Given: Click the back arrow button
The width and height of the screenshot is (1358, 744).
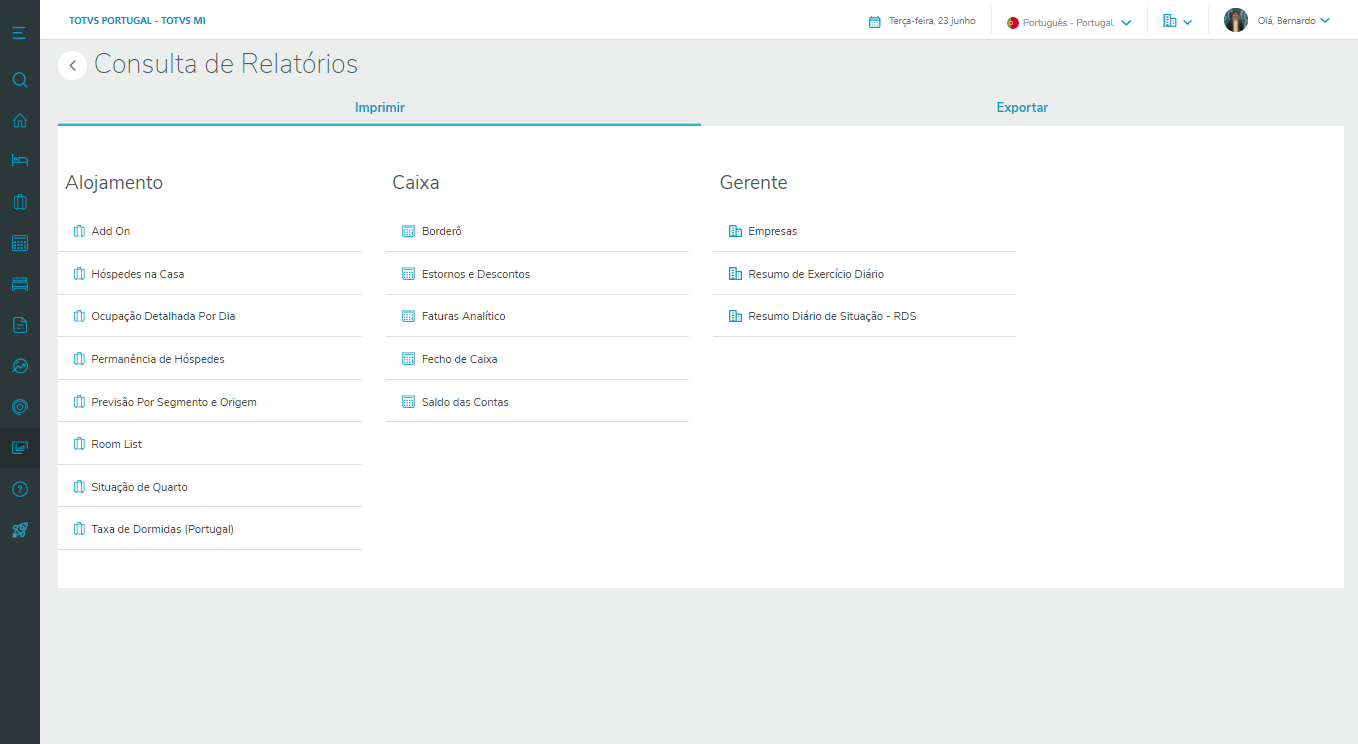Looking at the screenshot, I should coord(72,66).
